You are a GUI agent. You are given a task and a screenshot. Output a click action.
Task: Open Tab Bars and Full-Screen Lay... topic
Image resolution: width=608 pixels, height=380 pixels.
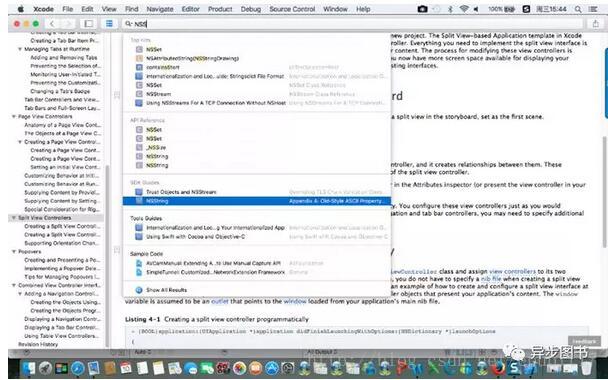click(62, 108)
